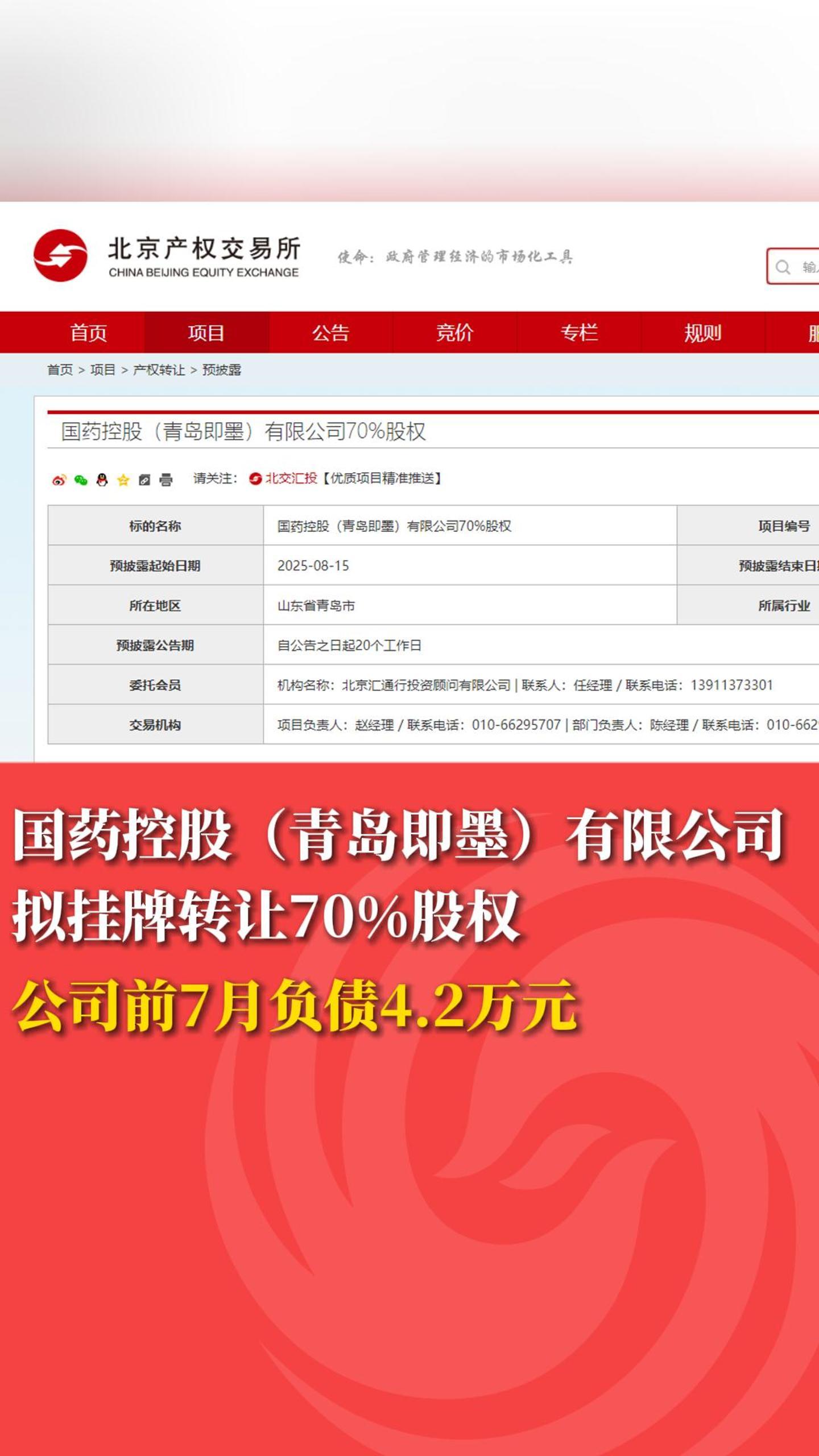Click the search magnifier icon
This screenshot has width=819, height=1456.
[783, 267]
